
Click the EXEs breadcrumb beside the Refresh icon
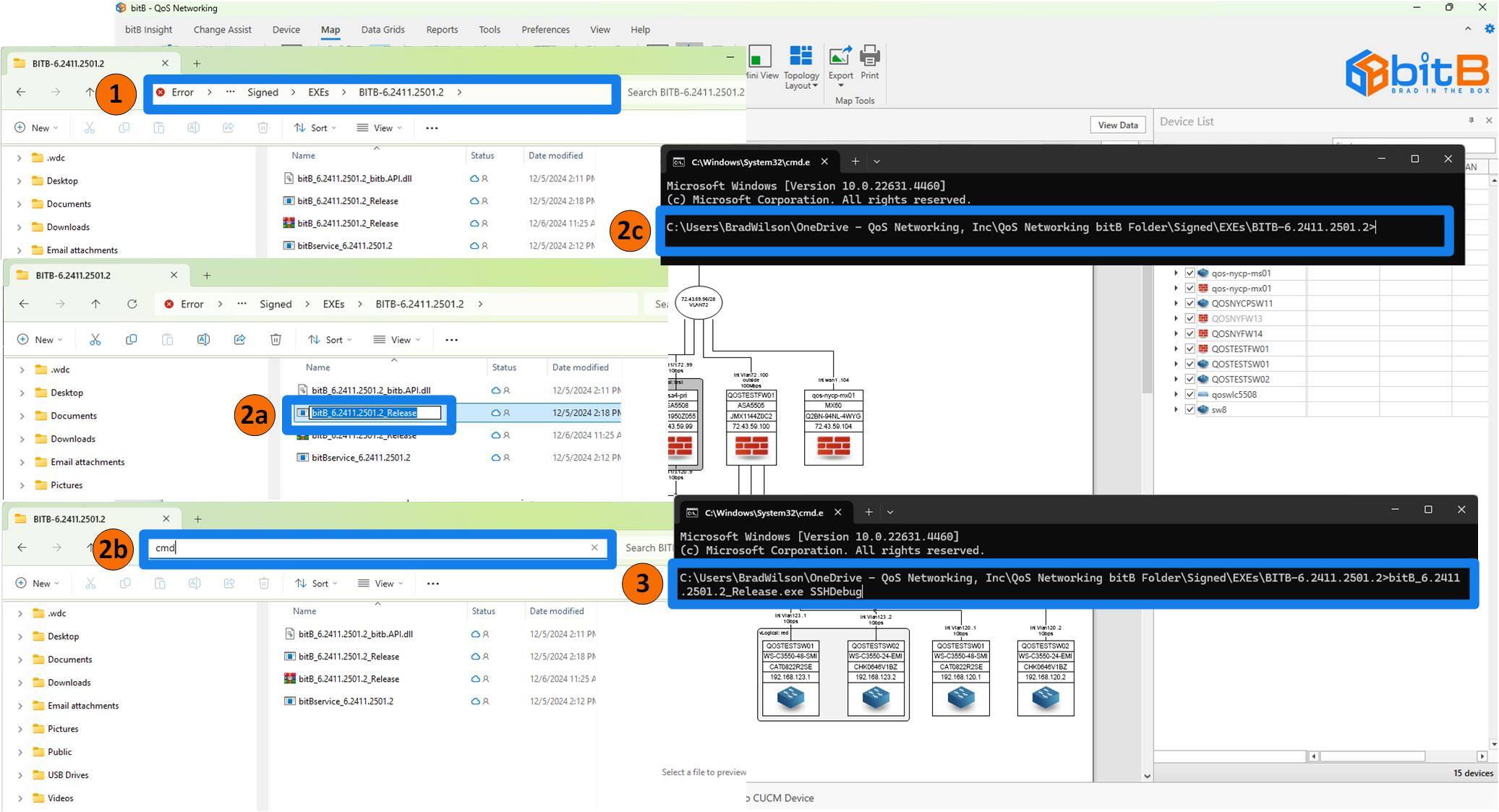[333, 304]
